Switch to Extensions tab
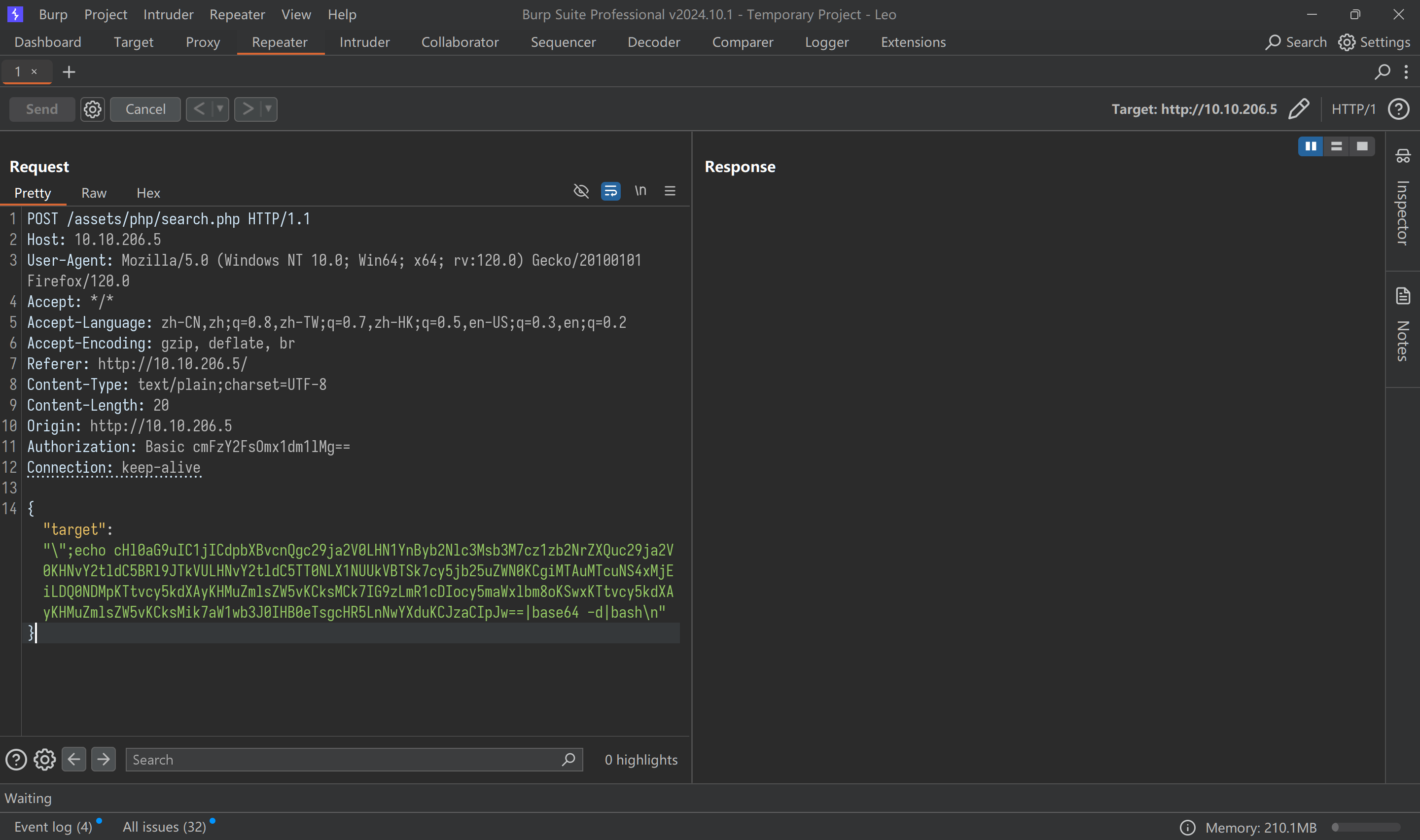1420x840 pixels. point(914,42)
